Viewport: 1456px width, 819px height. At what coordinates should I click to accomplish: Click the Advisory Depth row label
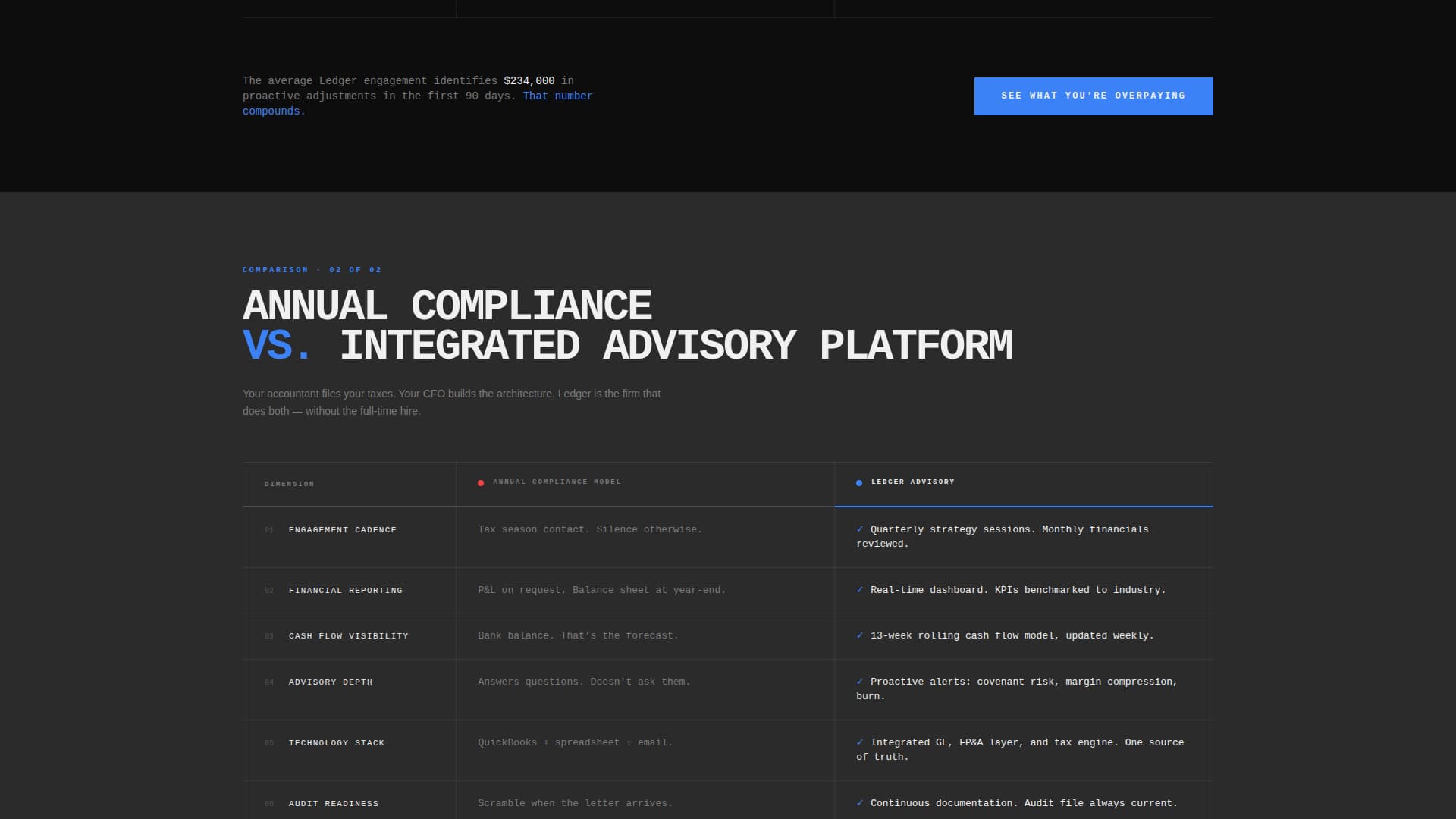(331, 682)
